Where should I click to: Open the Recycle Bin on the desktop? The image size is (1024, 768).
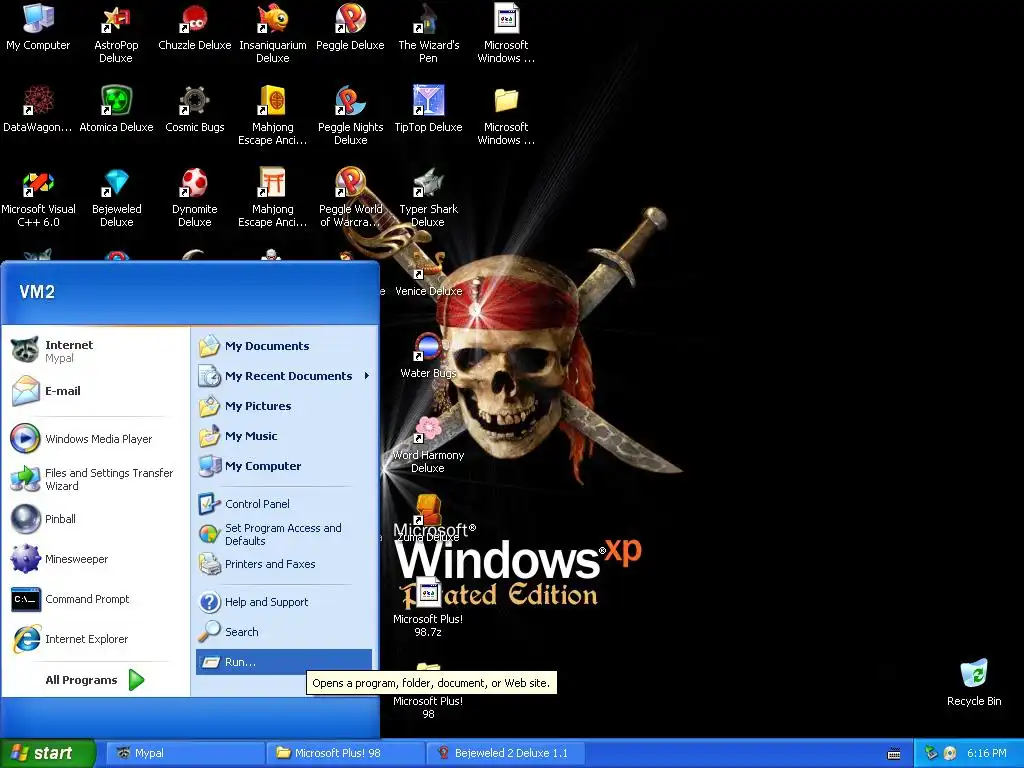click(974, 682)
